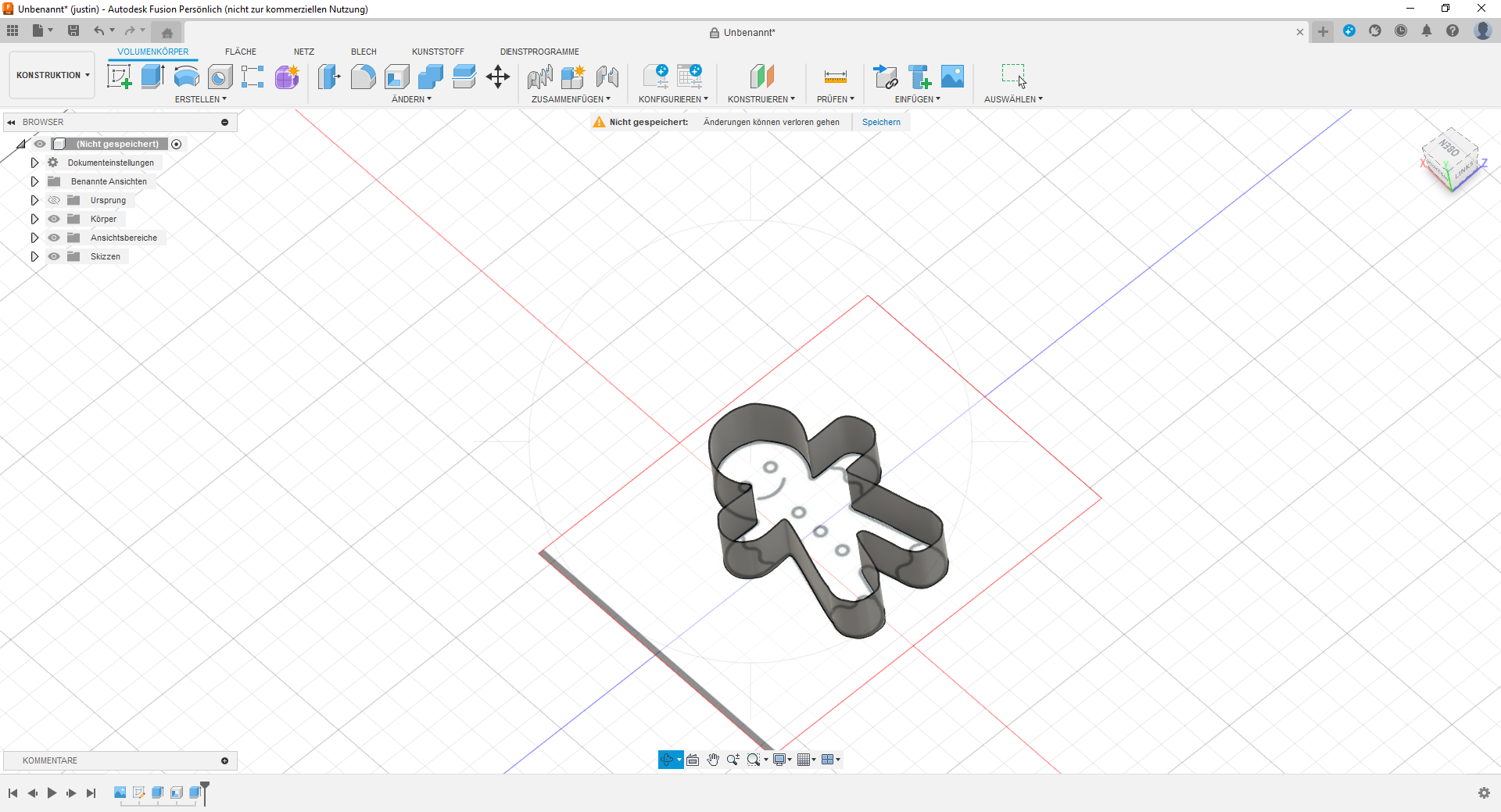Image resolution: width=1501 pixels, height=812 pixels.
Task: Activate the Pan hand tool in navigation bar
Action: [713, 760]
